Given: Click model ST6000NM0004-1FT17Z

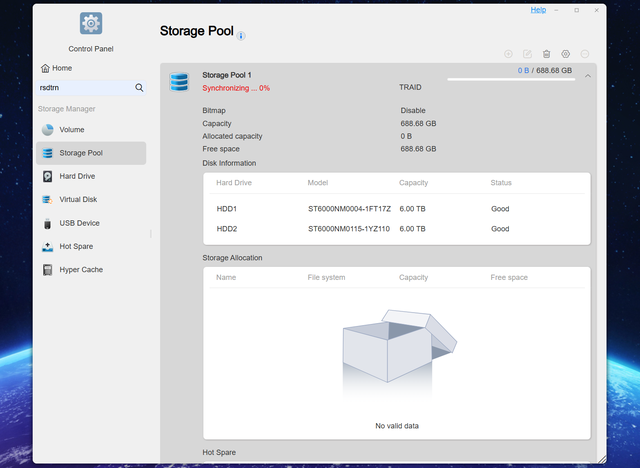Looking at the screenshot, I should 349,209.
